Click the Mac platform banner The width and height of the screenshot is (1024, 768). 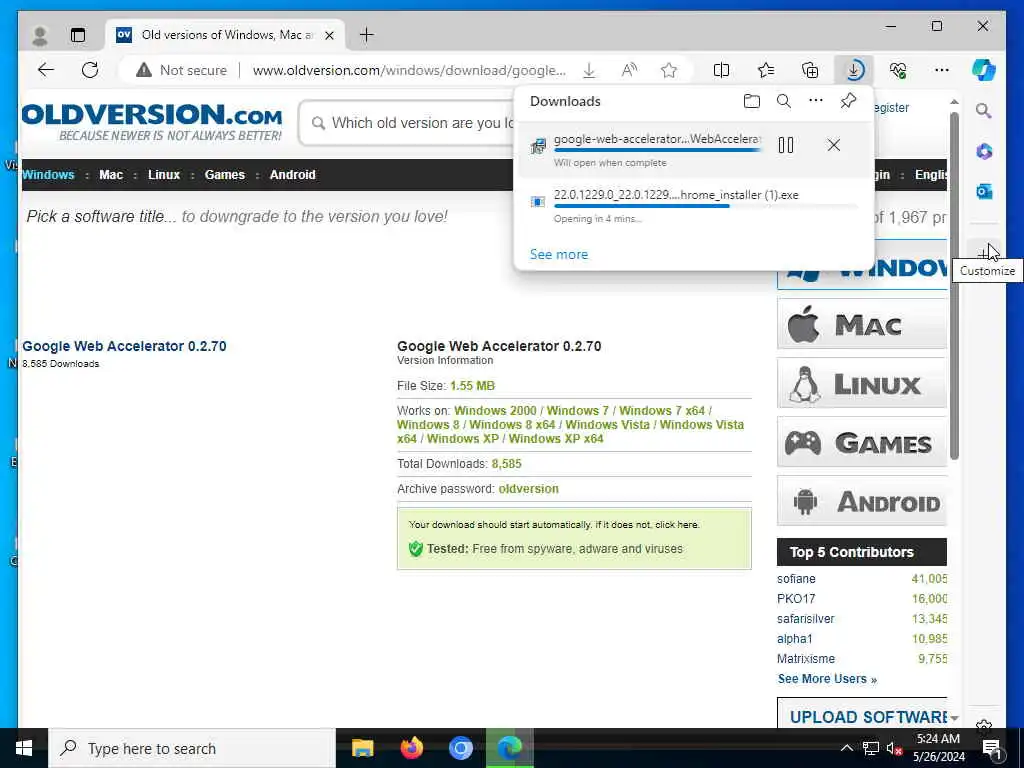coord(862,324)
